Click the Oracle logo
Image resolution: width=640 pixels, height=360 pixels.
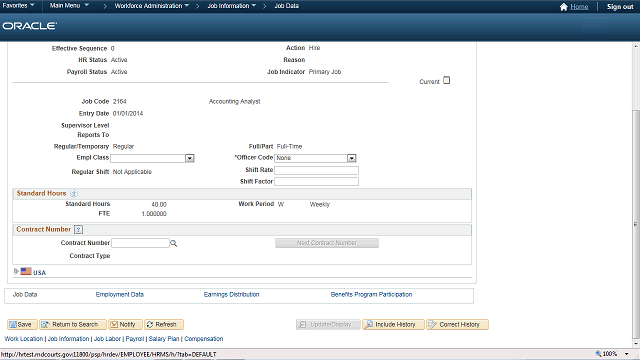[29, 26]
